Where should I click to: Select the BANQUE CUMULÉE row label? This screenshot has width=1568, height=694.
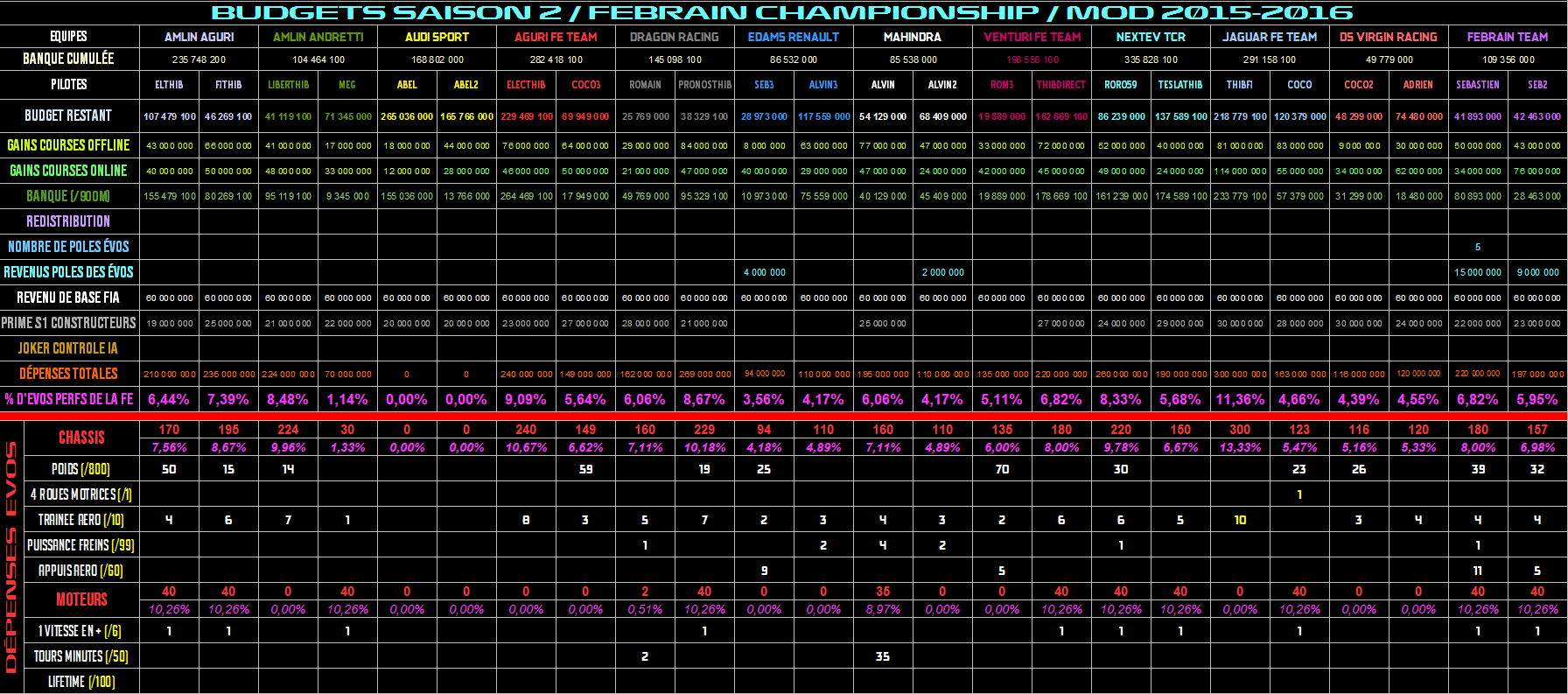[x=68, y=59]
